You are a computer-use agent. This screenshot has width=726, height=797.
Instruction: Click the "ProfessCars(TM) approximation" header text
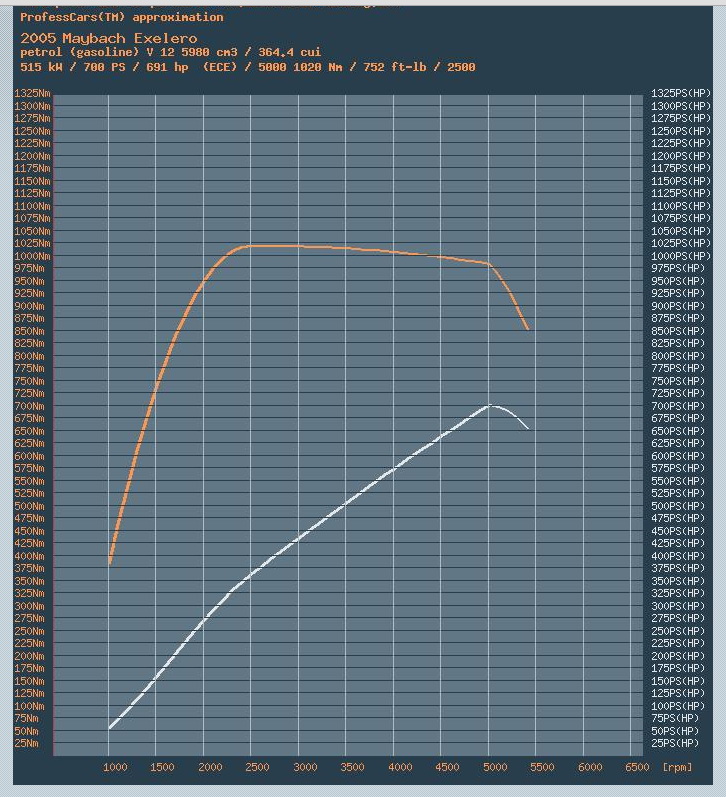click(122, 17)
